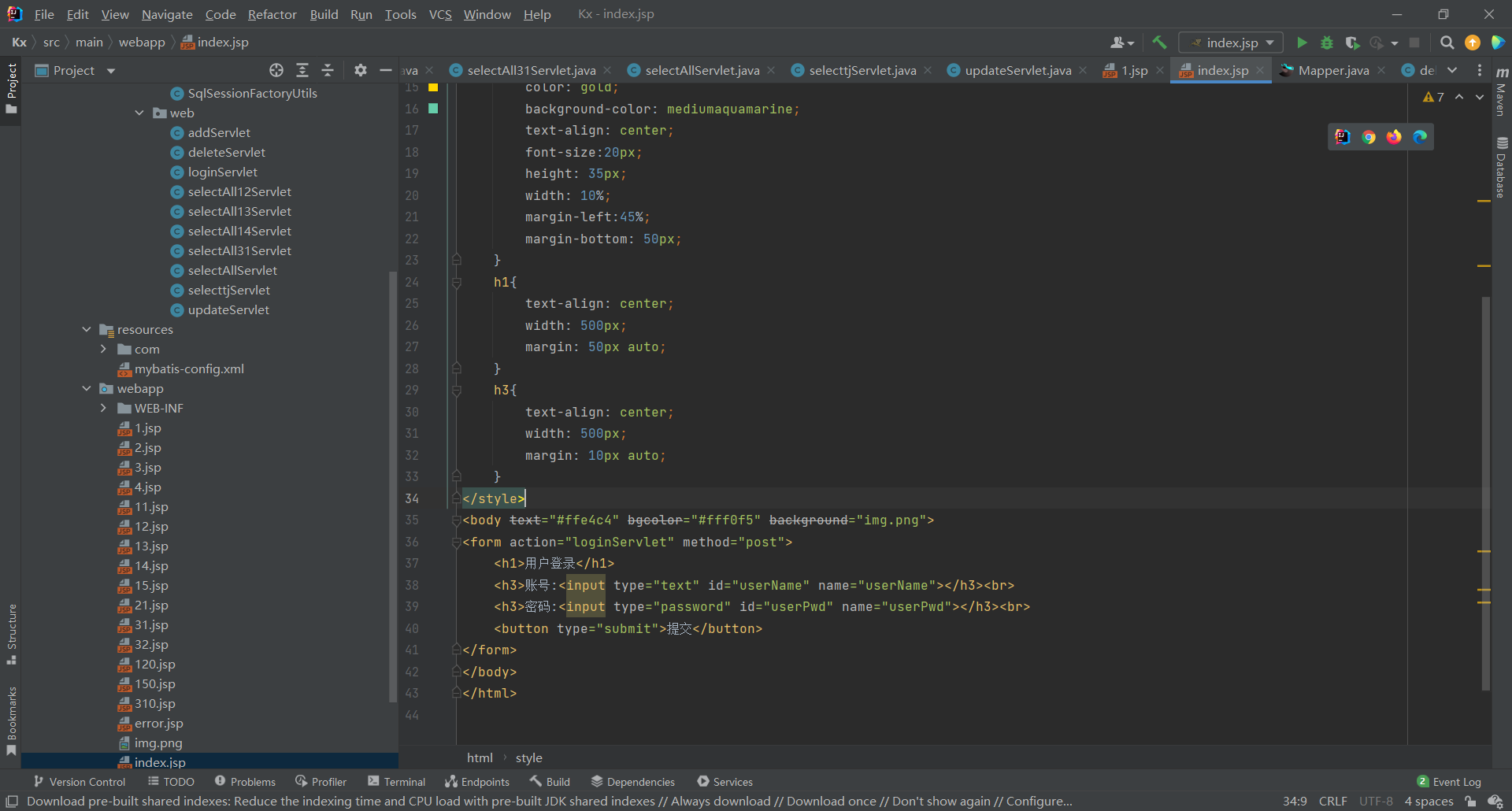Click the 4 spaces indent setting
This screenshot has width=1512, height=811.
click(1429, 802)
